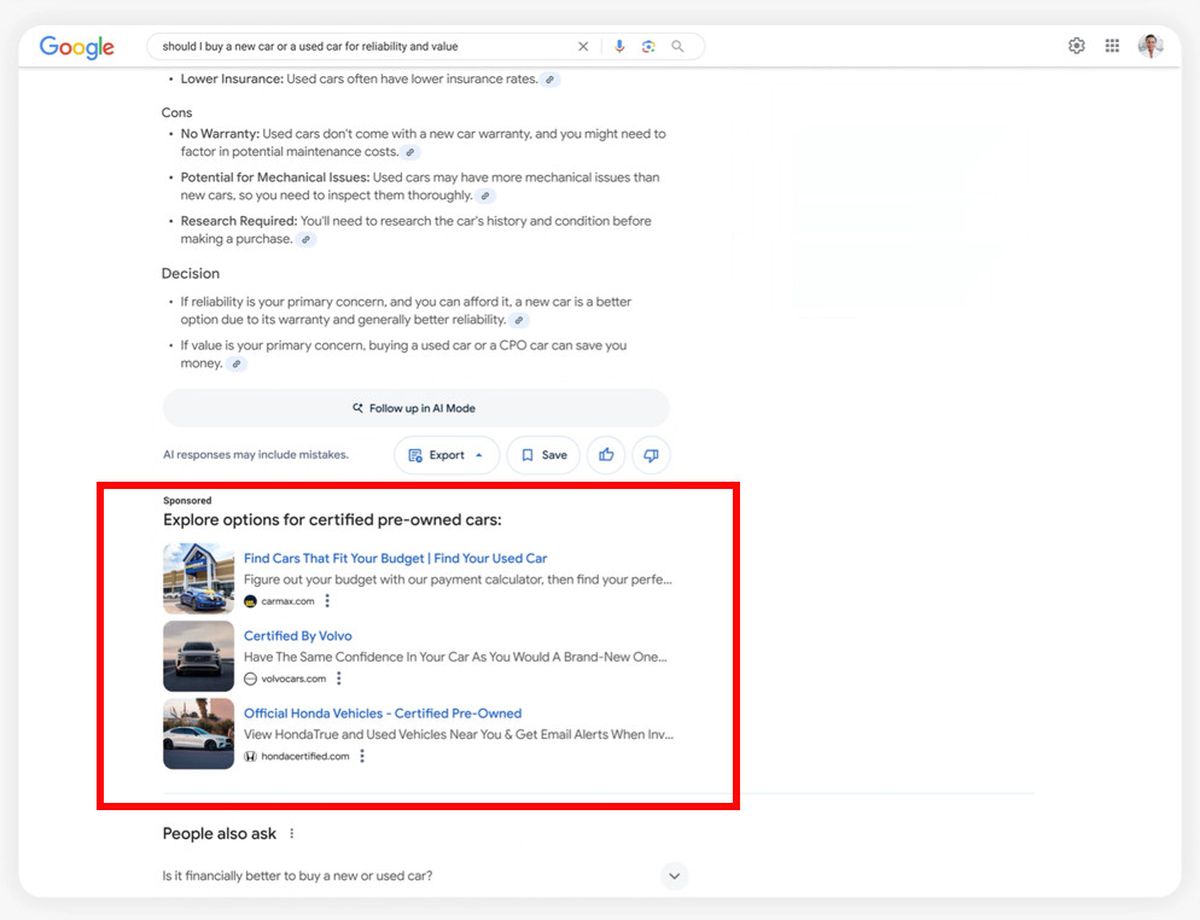This screenshot has width=1200, height=920.
Task: Start voice search with the microphone icon
Action: pyautogui.click(x=620, y=46)
